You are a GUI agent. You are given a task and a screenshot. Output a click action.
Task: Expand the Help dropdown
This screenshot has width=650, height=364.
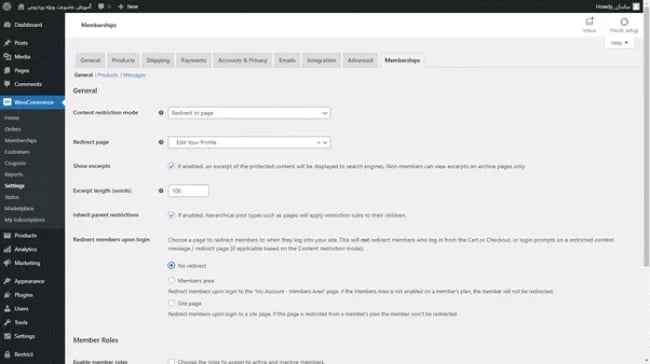click(x=619, y=43)
